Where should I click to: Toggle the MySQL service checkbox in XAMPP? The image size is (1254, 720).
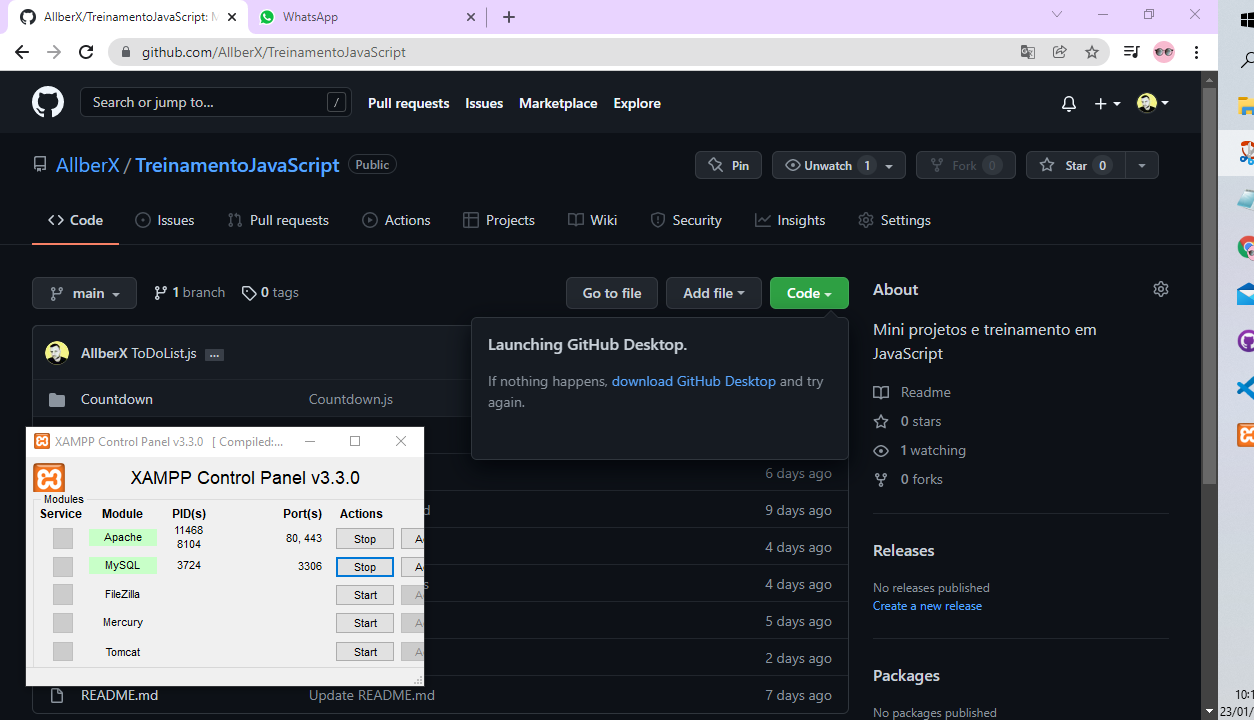point(63,567)
